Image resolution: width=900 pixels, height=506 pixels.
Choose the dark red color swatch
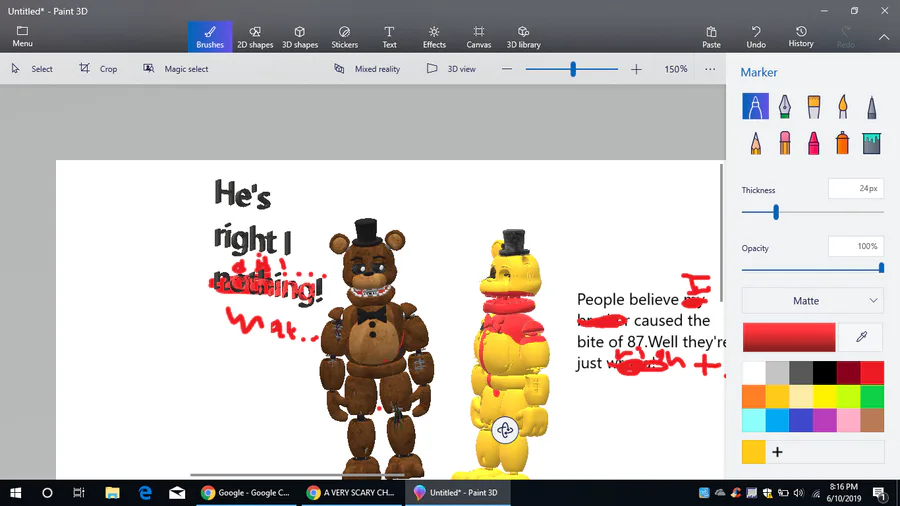click(x=848, y=373)
